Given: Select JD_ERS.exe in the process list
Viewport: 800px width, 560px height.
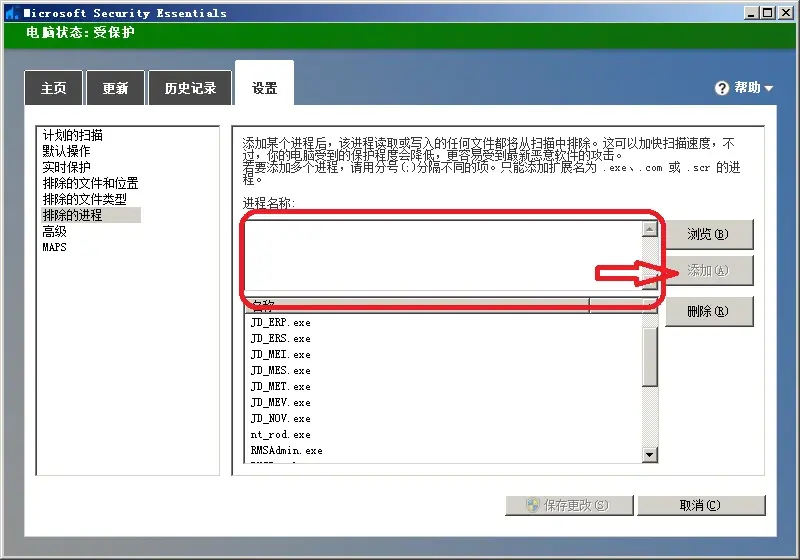Looking at the screenshot, I should pos(281,338).
